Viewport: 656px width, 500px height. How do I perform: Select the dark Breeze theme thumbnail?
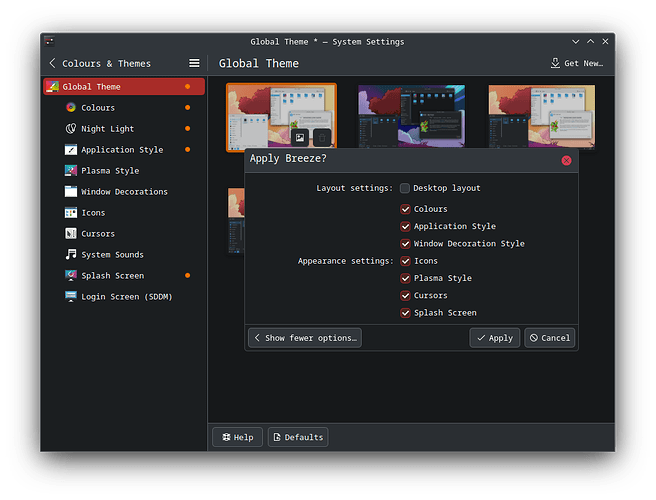[412, 116]
